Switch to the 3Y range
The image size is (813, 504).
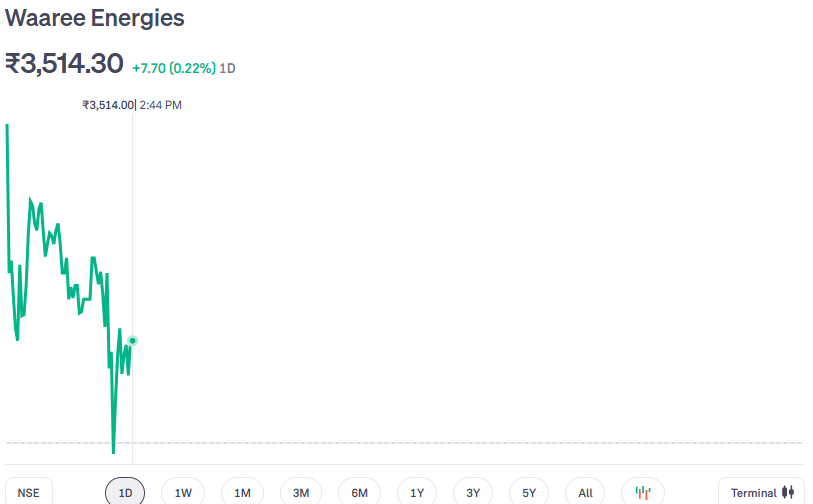pos(473,492)
